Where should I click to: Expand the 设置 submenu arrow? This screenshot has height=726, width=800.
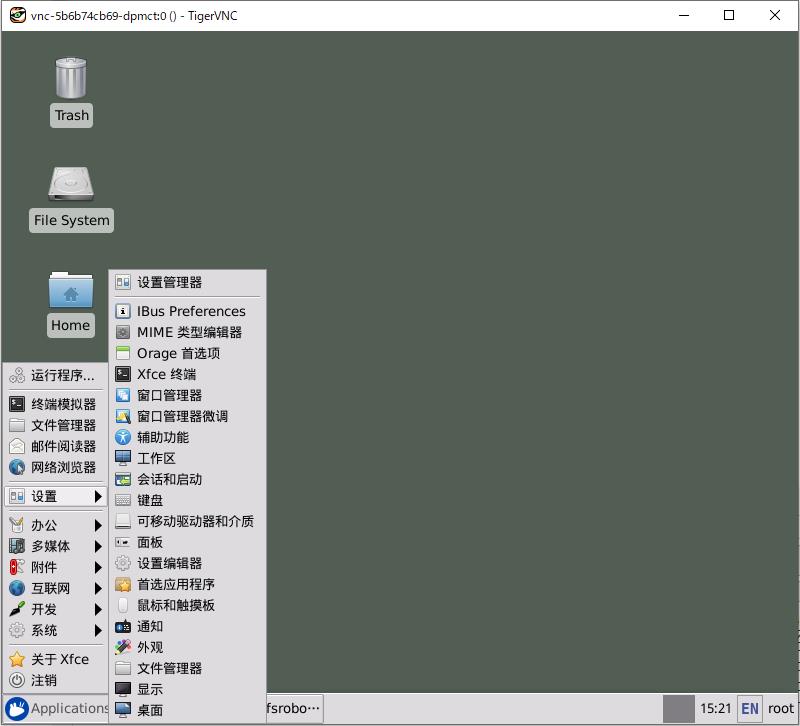pos(98,496)
